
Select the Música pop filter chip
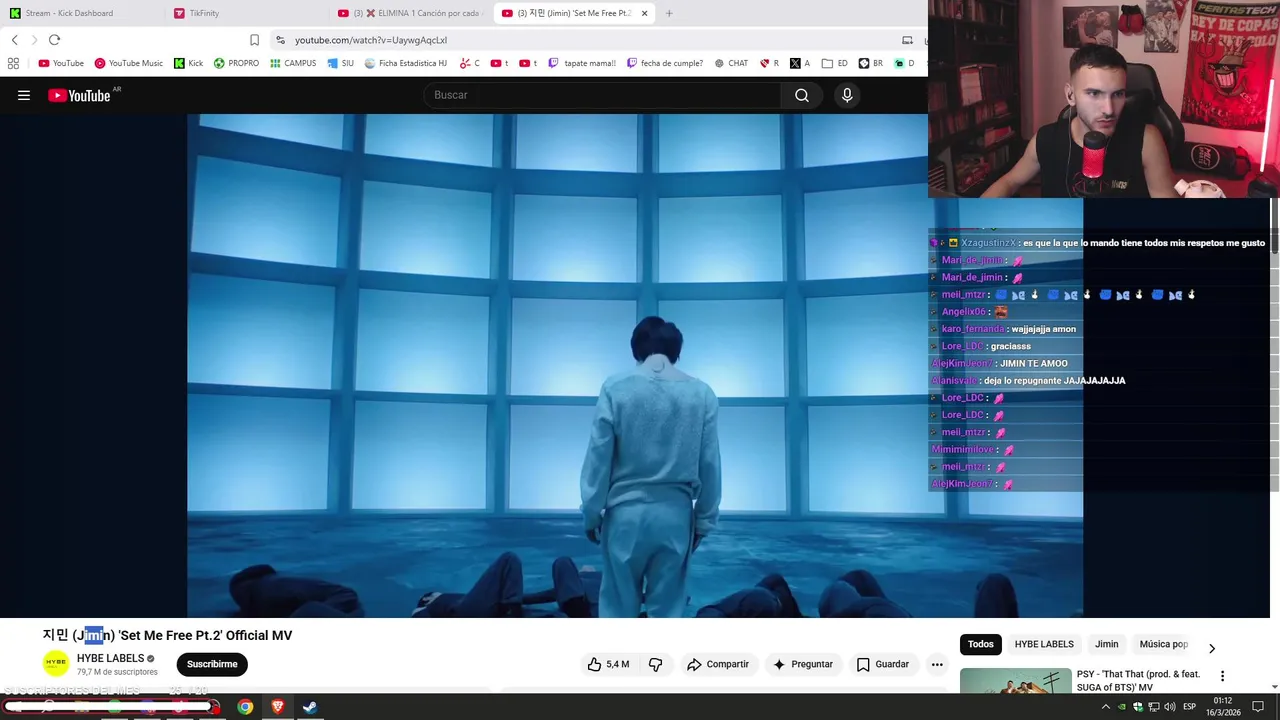pos(1164,644)
